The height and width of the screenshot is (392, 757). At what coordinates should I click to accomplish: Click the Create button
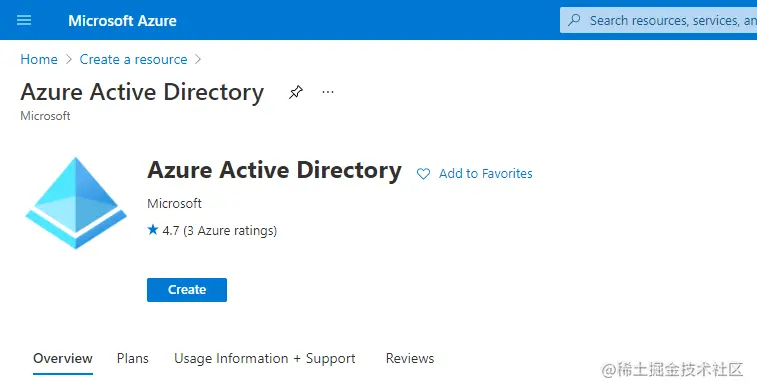tap(187, 290)
